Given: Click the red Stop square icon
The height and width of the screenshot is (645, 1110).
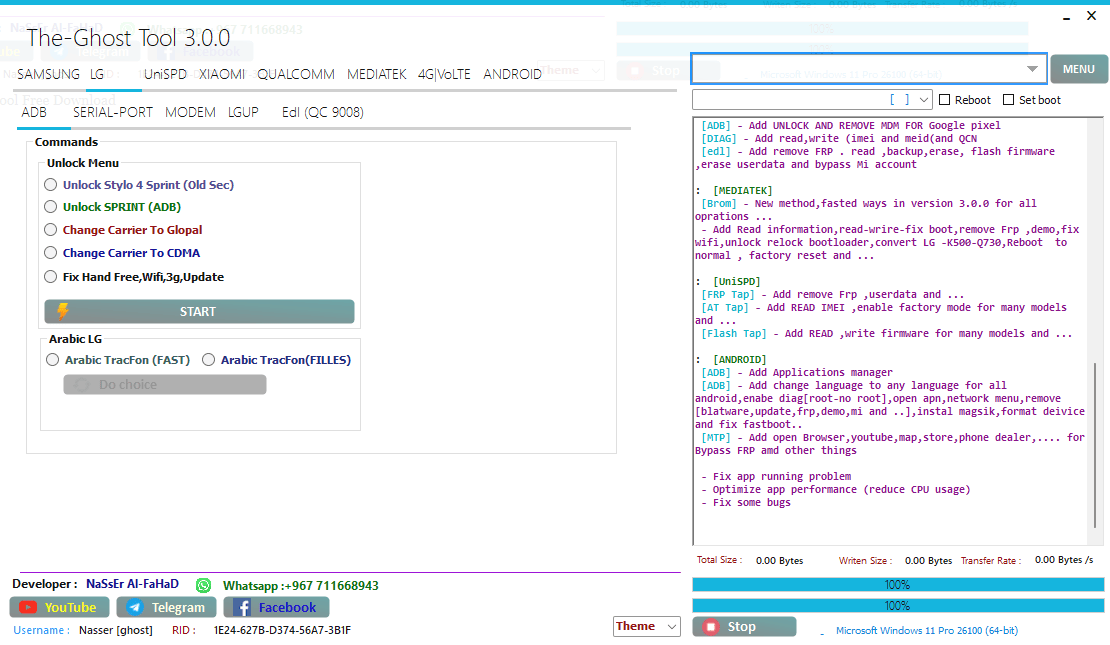Looking at the screenshot, I should click(713, 626).
